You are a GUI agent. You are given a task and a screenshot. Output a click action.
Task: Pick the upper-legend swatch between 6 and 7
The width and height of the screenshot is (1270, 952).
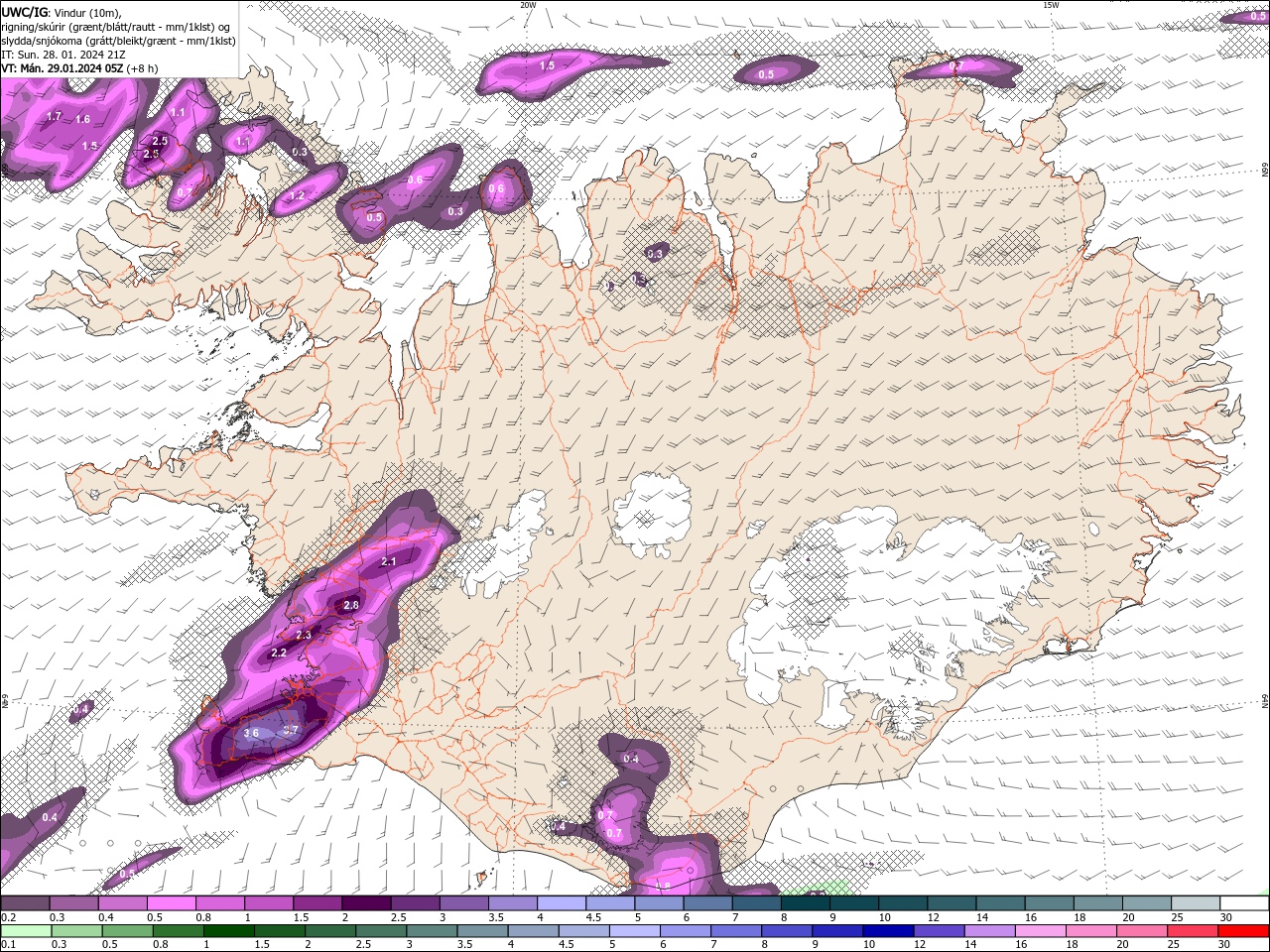pyautogui.click(x=707, y=903)
